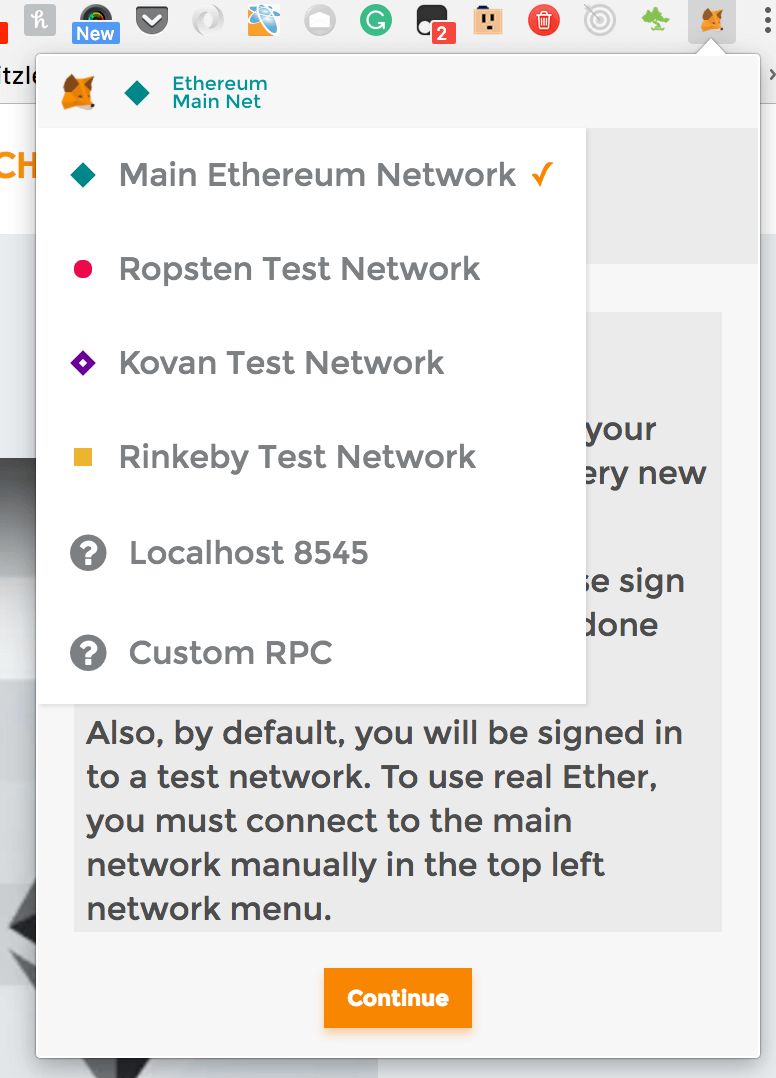Click the Pocket extension icon
The image size is (776, 1078).
[x=152, y=21]
